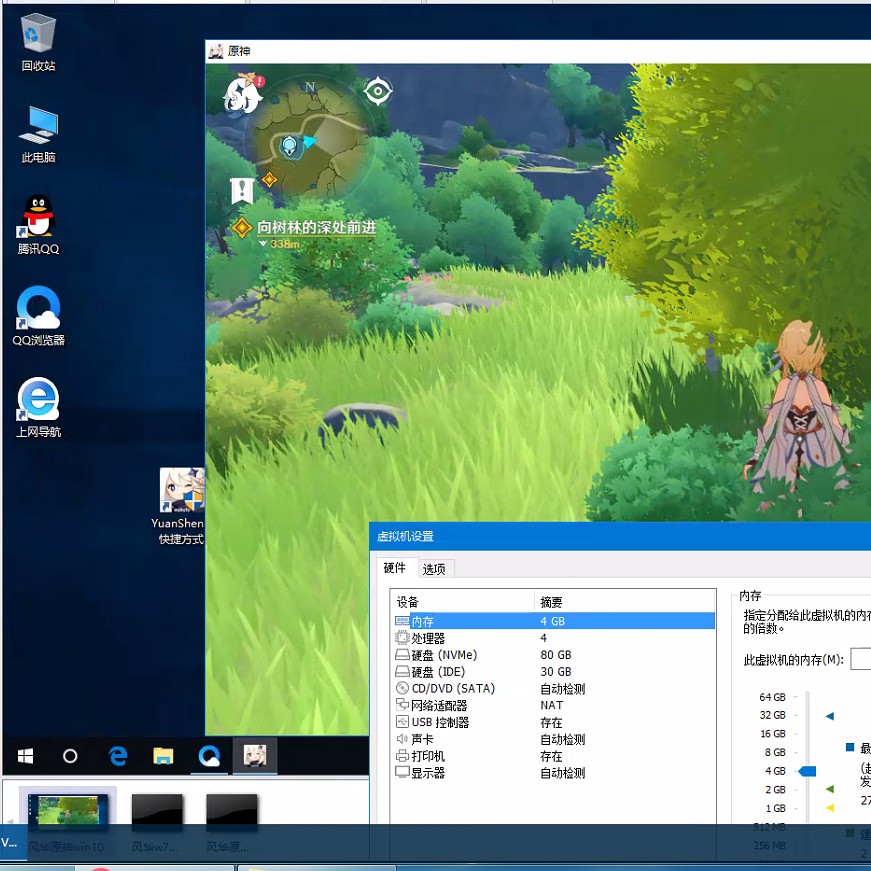
Task: Click the guest Windows Start button
Action: pyautogui.click(x=26, y=755)
